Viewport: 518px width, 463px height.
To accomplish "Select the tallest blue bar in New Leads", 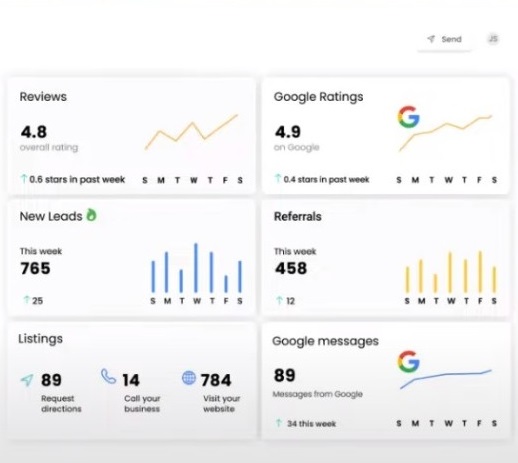I will (x=196, y=268).
